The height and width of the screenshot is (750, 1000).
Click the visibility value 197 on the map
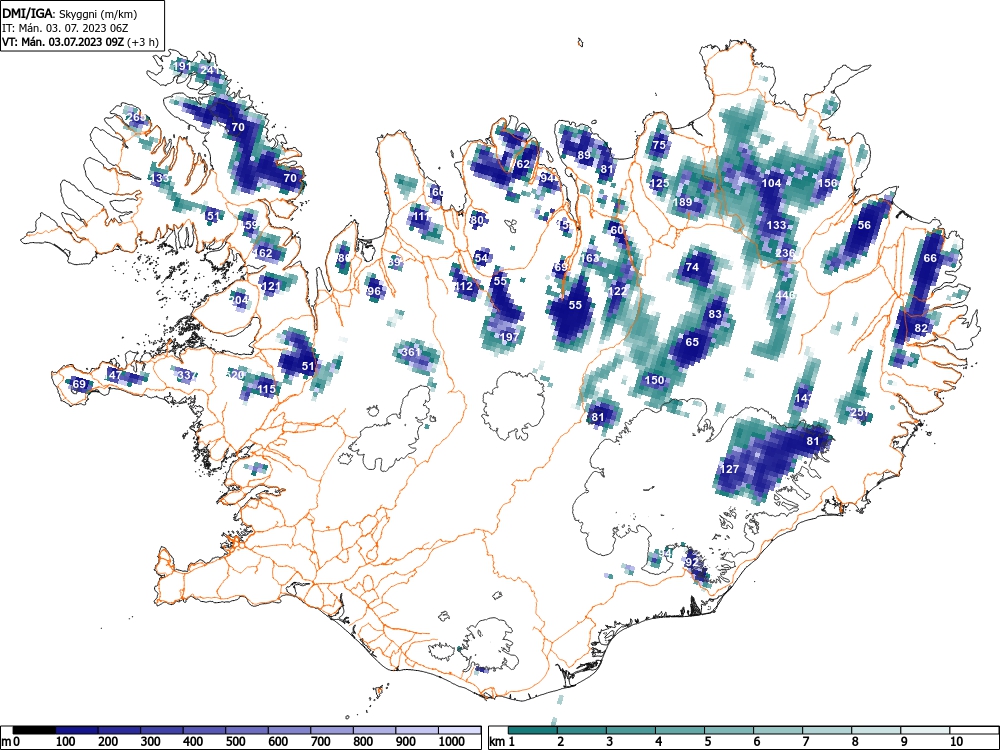click(x=509, y=337)
